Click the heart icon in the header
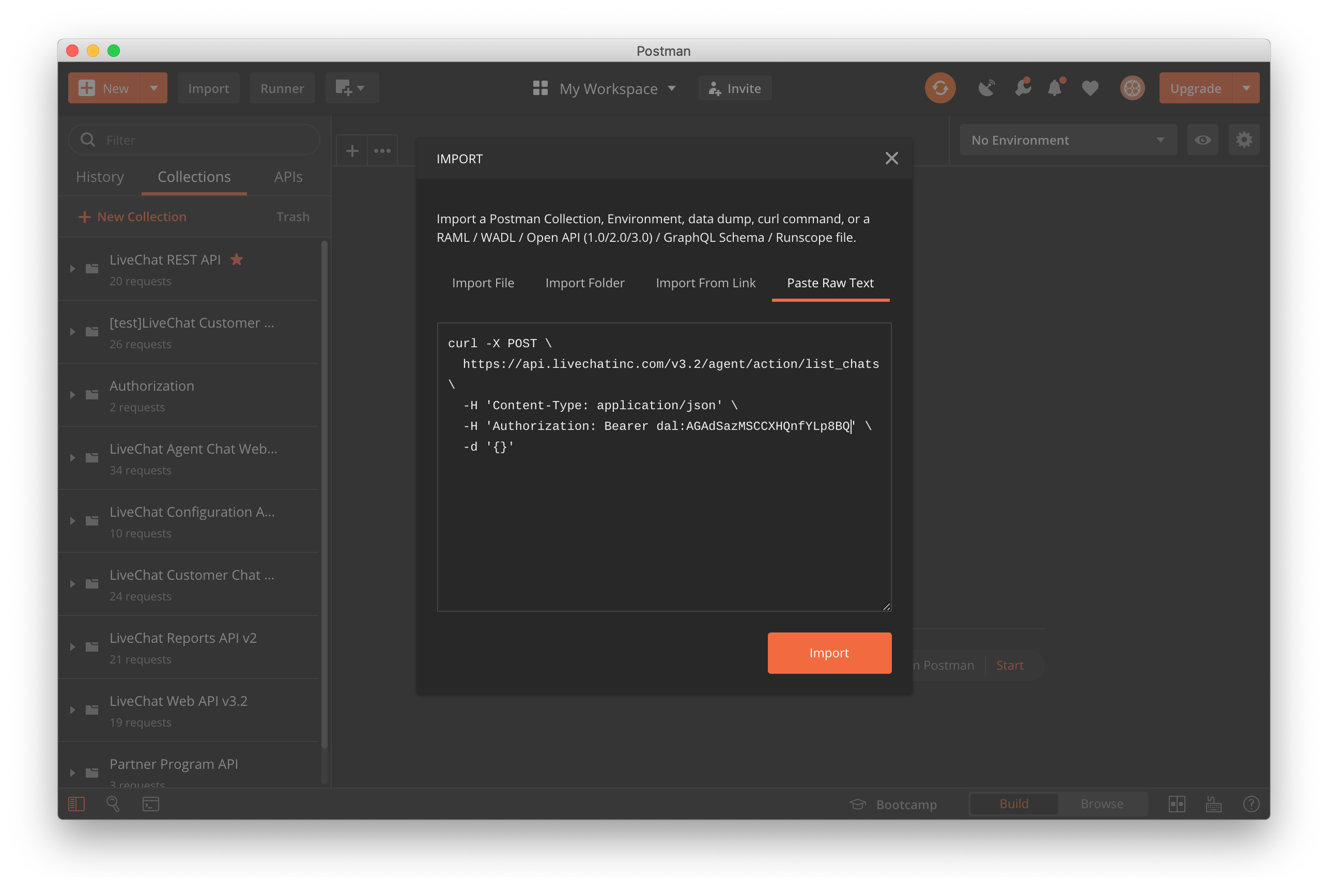Image resolution: width=1328 pixels, height=896 pixels. [1090, 88]
